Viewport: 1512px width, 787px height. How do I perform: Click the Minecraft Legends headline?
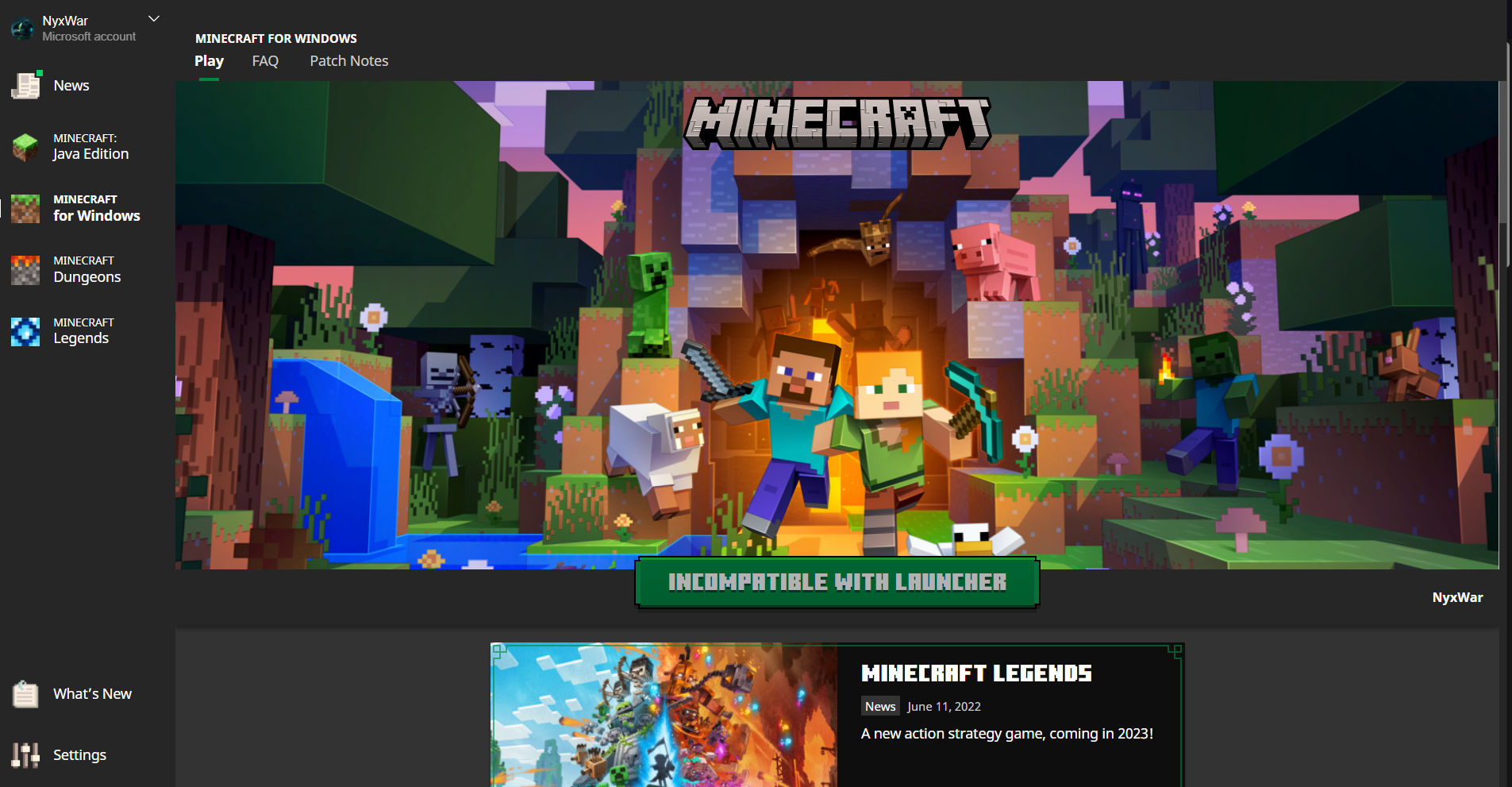tap(976, 673)
